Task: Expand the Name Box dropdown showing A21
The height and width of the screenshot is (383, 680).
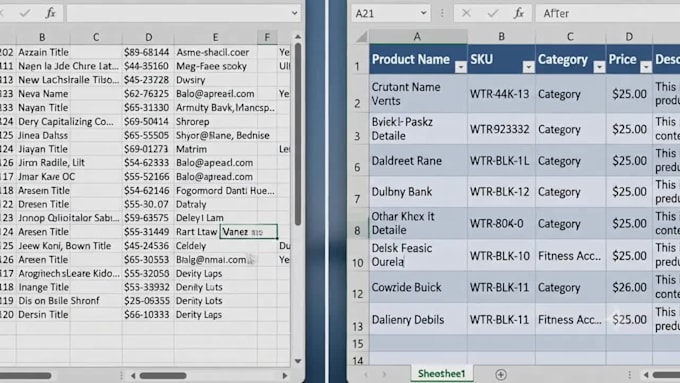Action: point(423,13)
